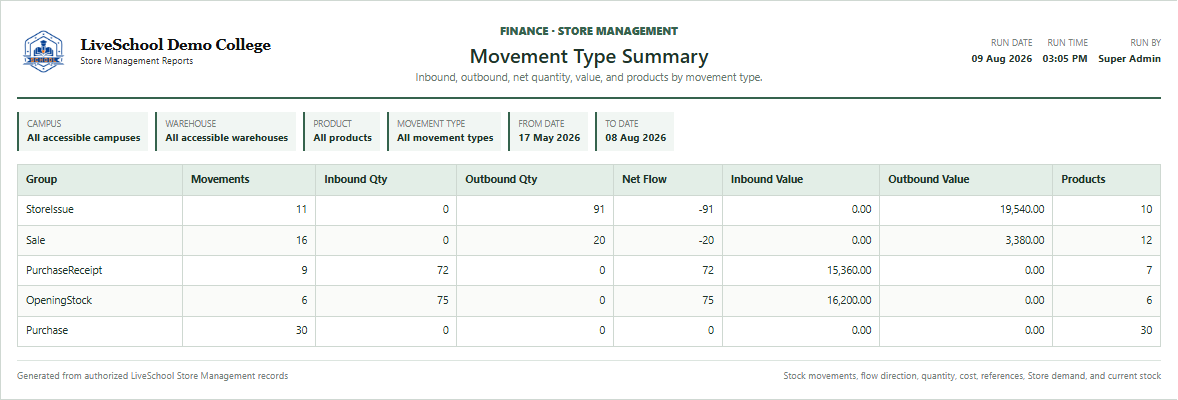Select the To Date 08 Aug 2026

click(x=636, y=132)
